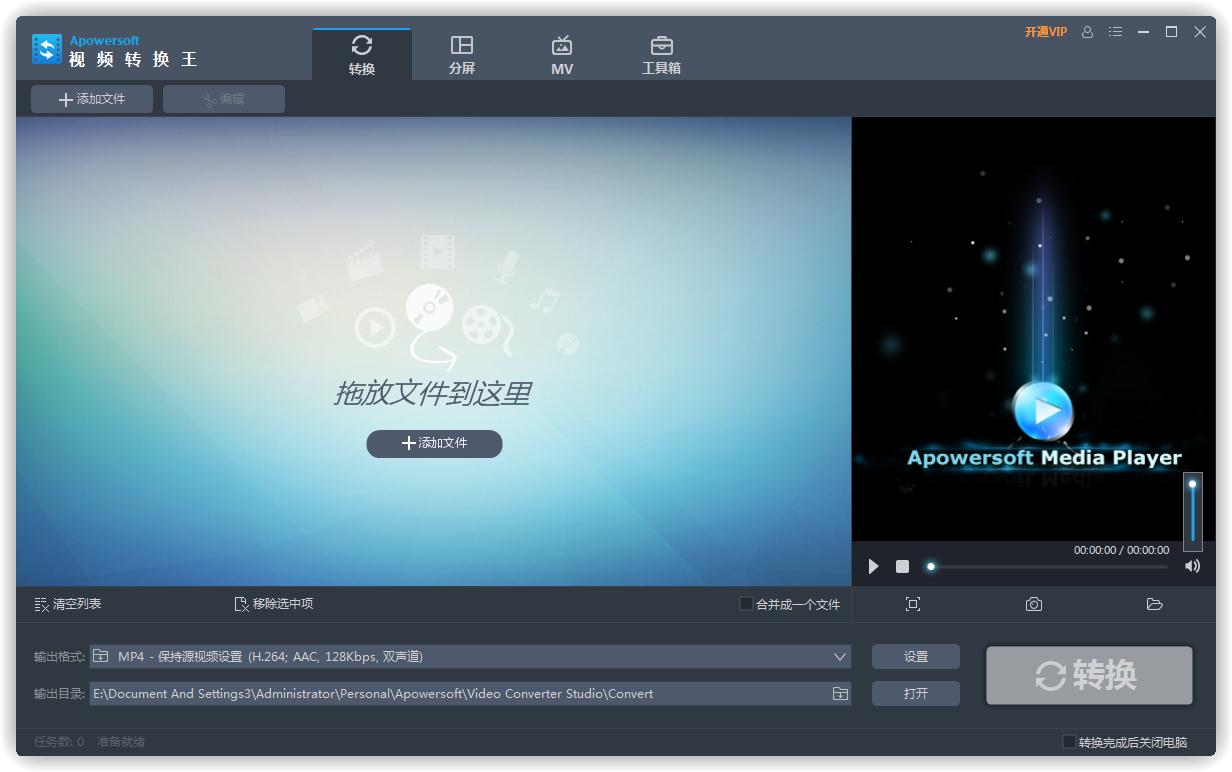Viewport: 1232px width, 772px height.
Task: Switch to the MV tab
Action: 562,53
